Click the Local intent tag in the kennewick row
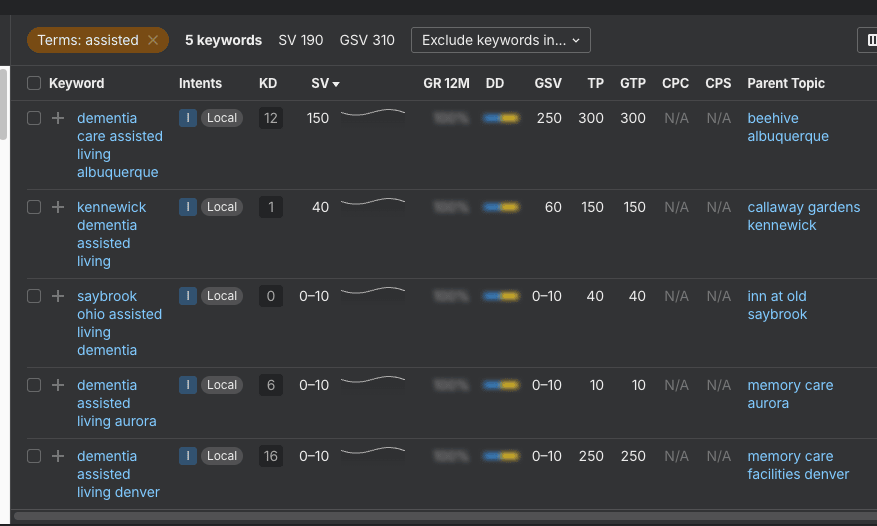 (222, 207)
